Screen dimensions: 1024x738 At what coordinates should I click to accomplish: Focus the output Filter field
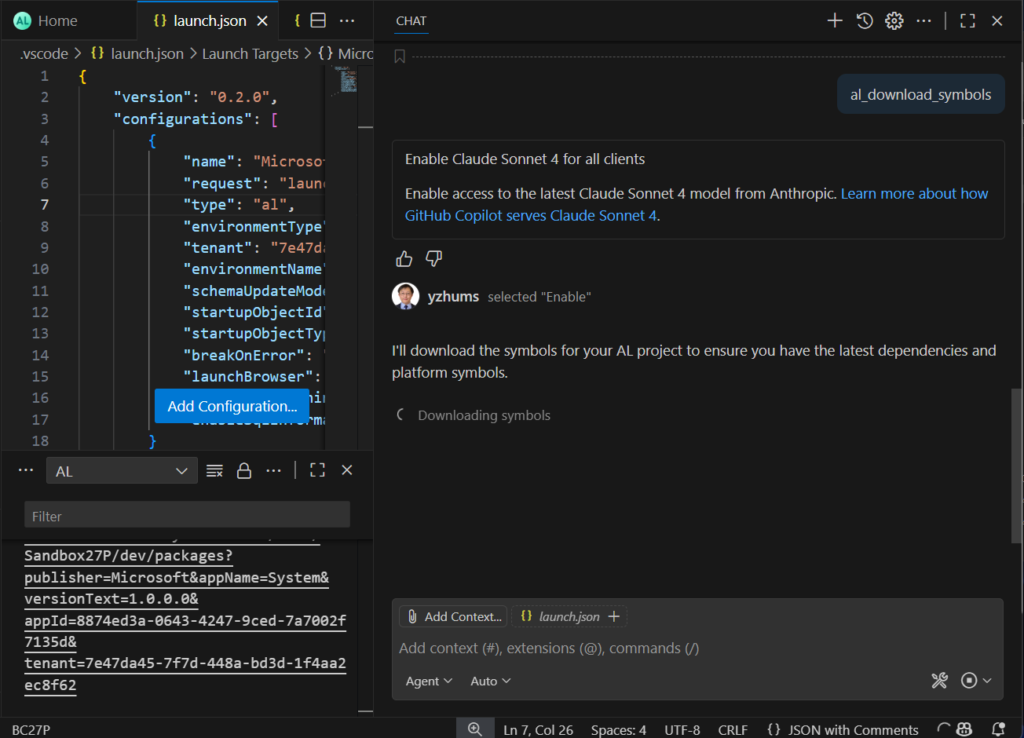point(187,515)
